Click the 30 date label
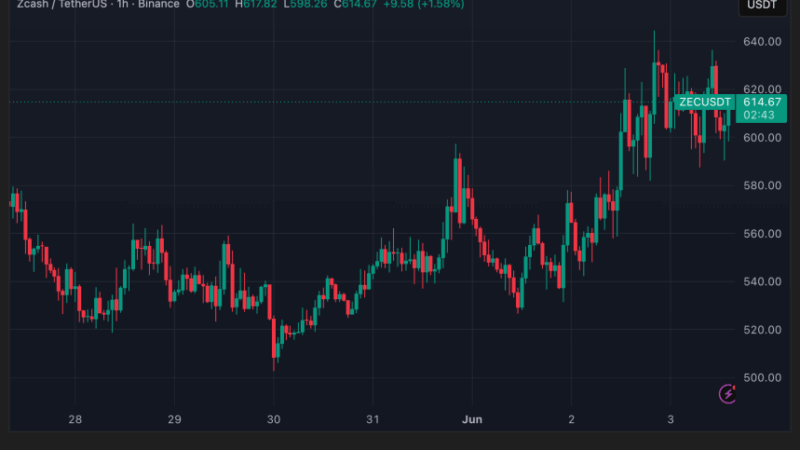The height and width of the screenshot is (450, 800). [273, 419]
